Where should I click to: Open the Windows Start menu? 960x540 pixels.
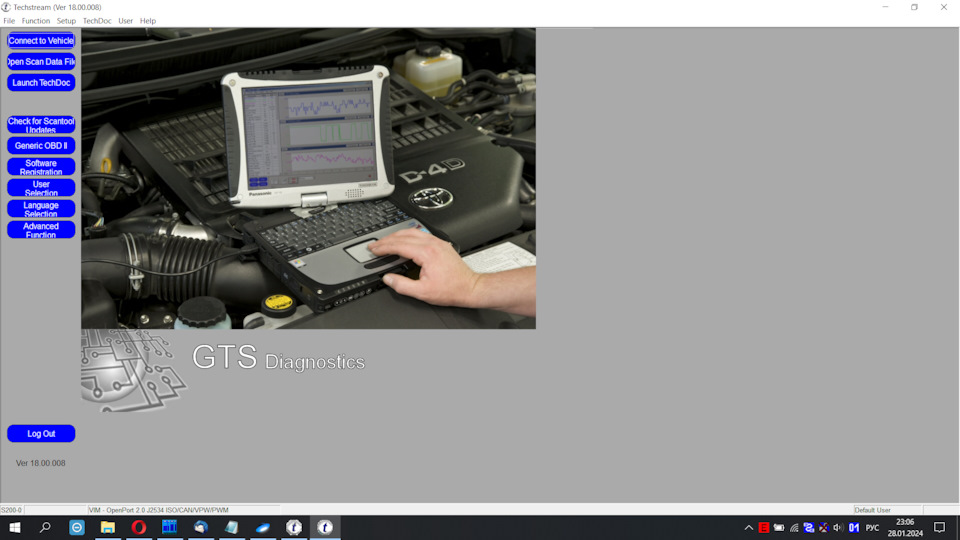click(x=15, y=527)
